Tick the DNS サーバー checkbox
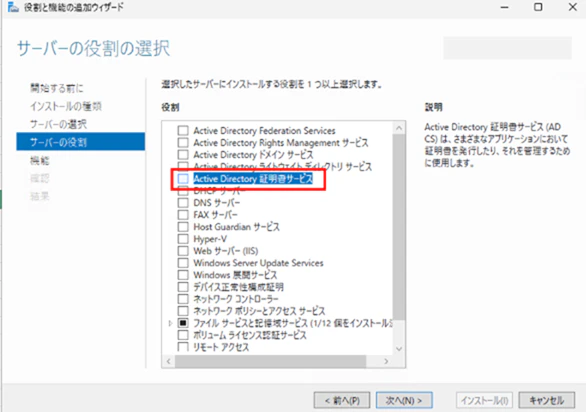Screen dimensions: 586x412 [183, 203]
